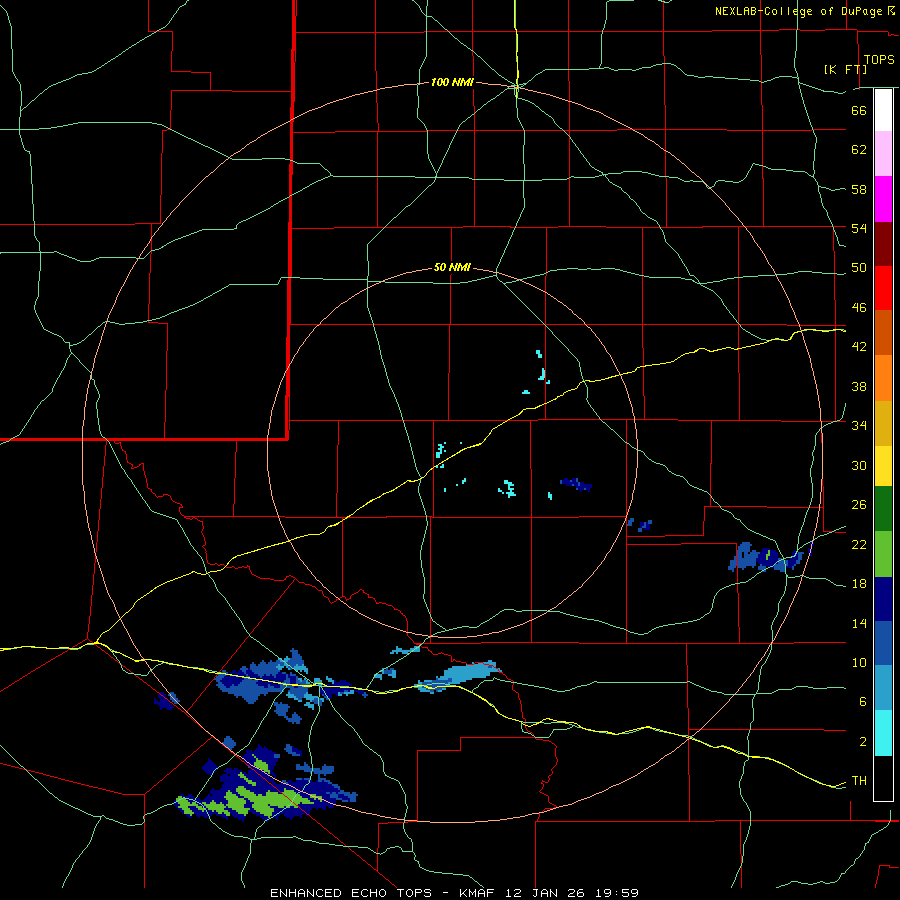Click the 'TH' legend label
This screenshot has width=900, height=900.
pos(859,781)
